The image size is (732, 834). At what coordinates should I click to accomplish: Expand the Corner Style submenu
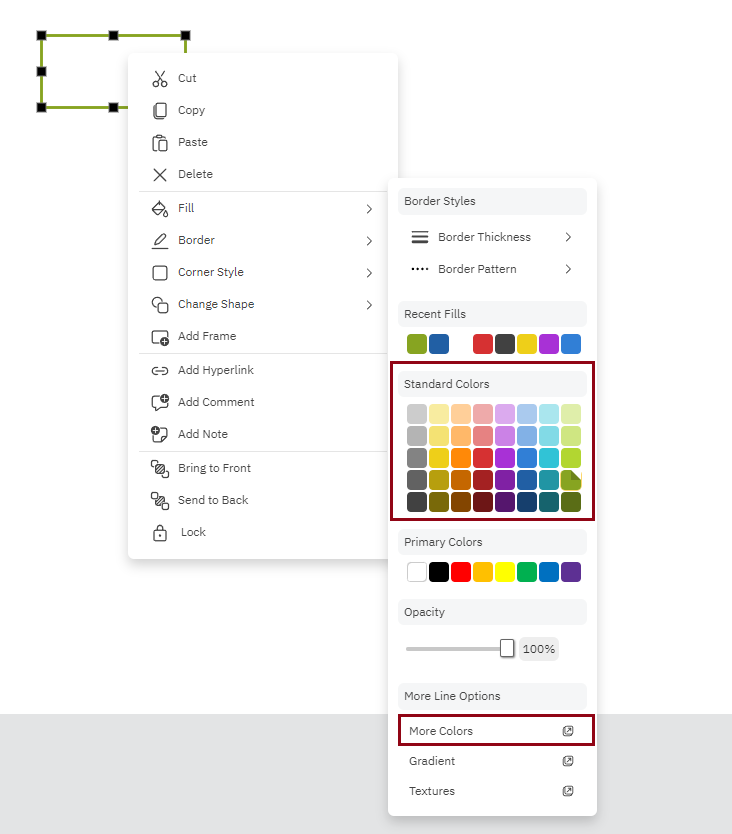click(368, 273)
